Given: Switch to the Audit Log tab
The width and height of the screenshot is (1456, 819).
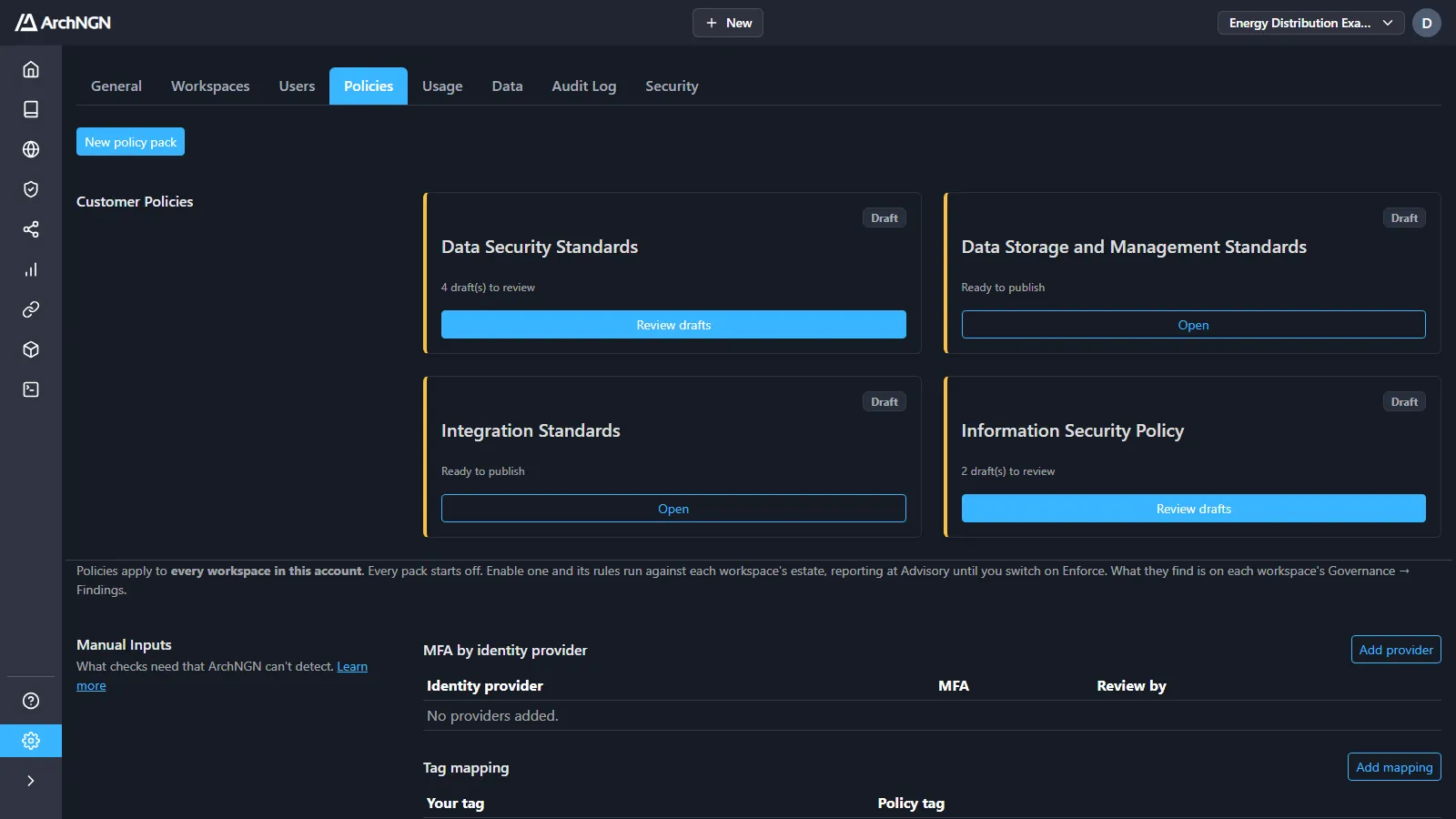Looking at the screenshot, I should click(x=584, y=86).
